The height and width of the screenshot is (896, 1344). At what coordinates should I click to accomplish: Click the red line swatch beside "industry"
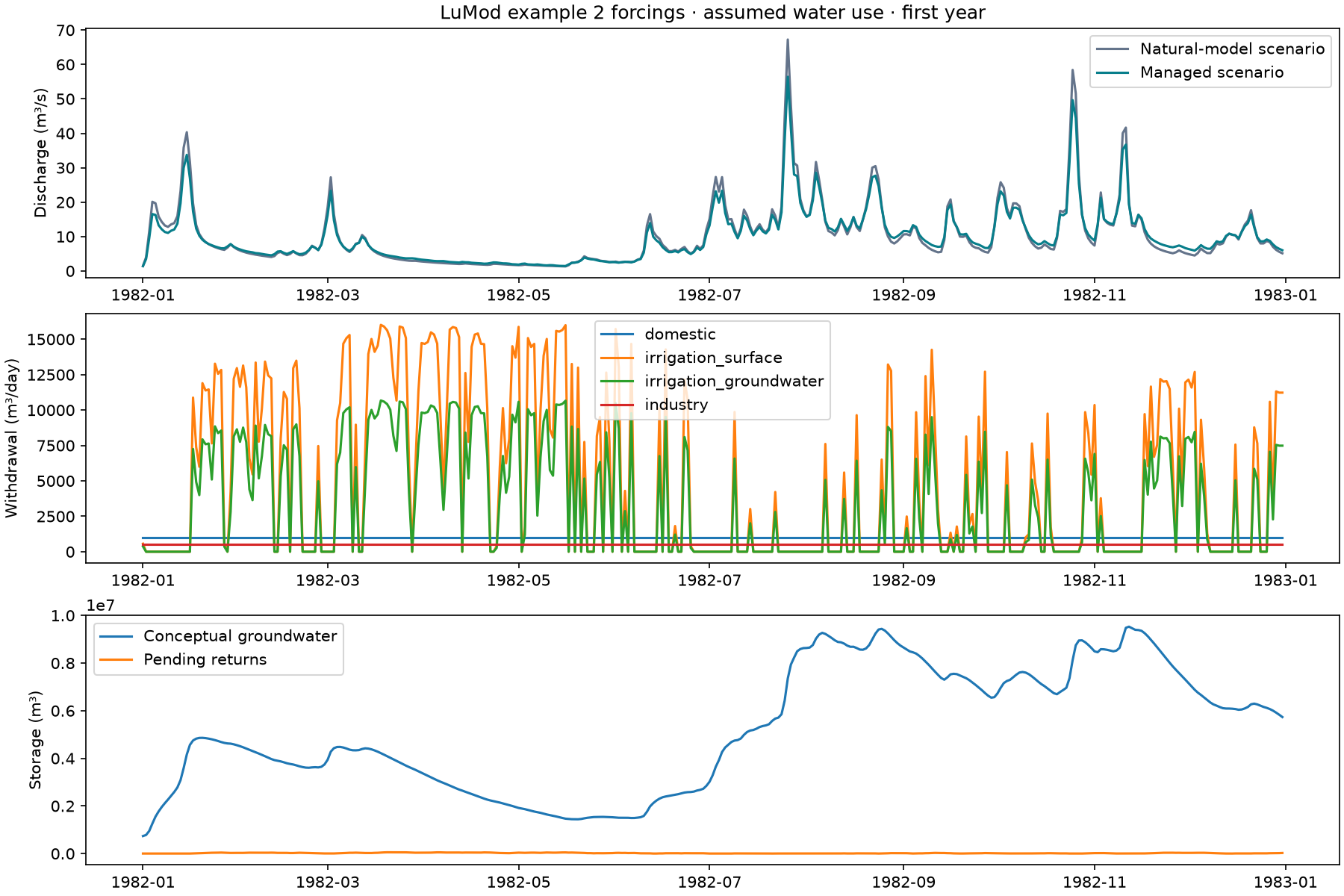pyautogui.click(x=617, y=405)
